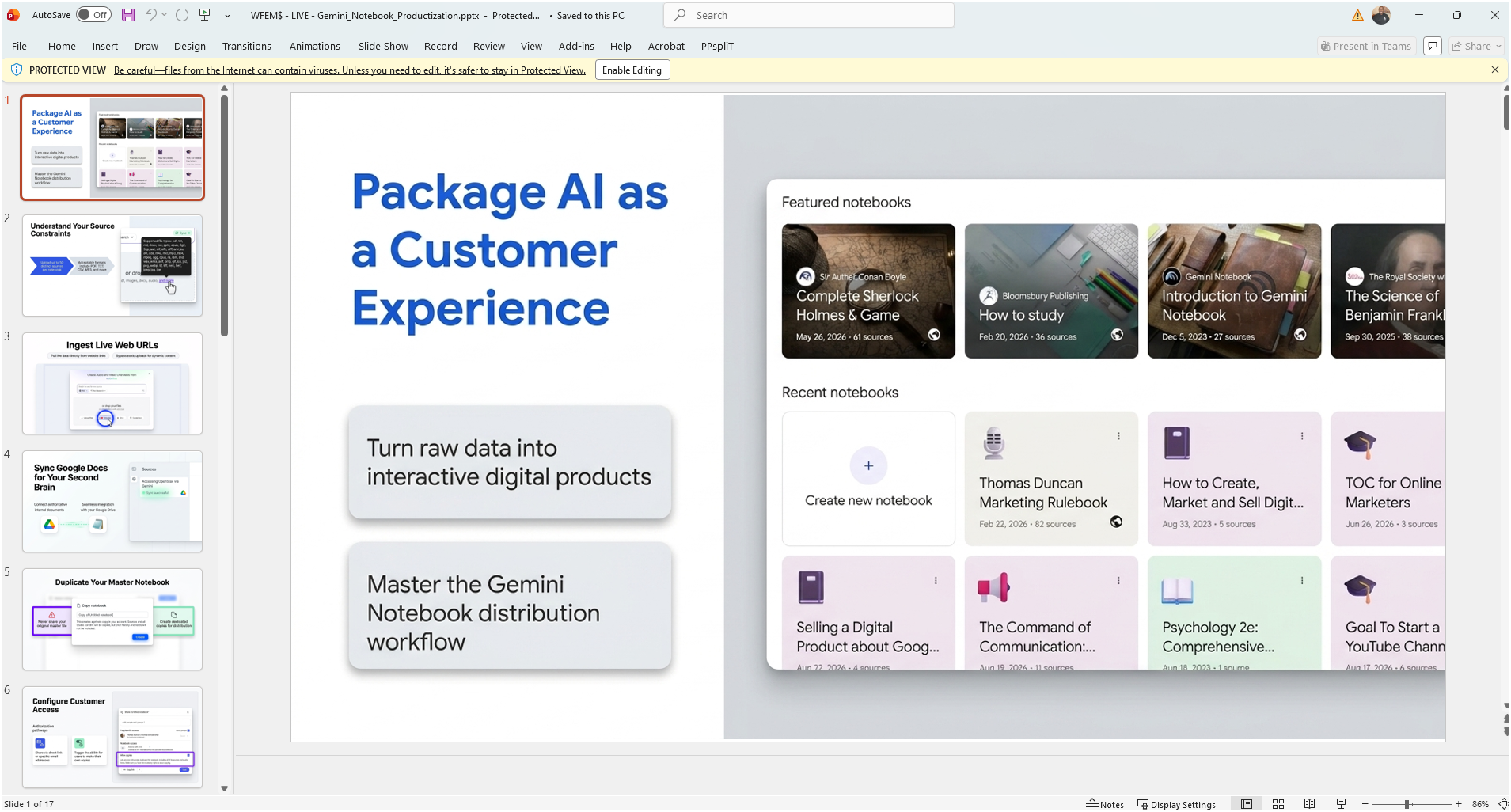Expand the Undo history dropdown arrow
Image resolution: width=1511 pixels, height=812 pixels.
click(x=165, y=15)
